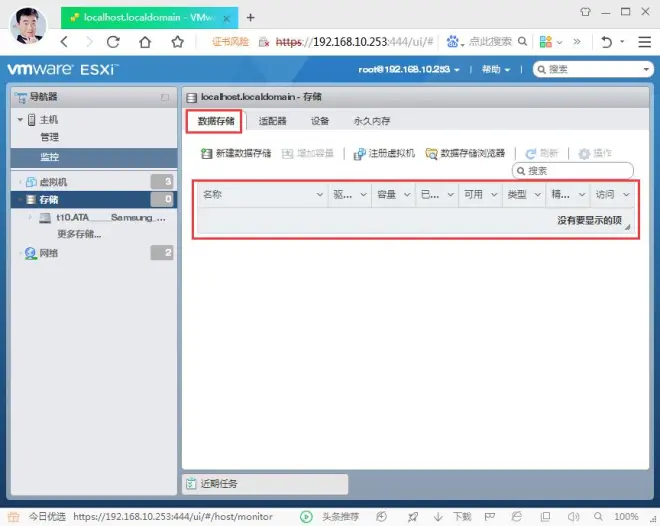Viewport: 660px width, 526px height.
Task: Click the ESXi top 搜索 search field
Action: 592,70
